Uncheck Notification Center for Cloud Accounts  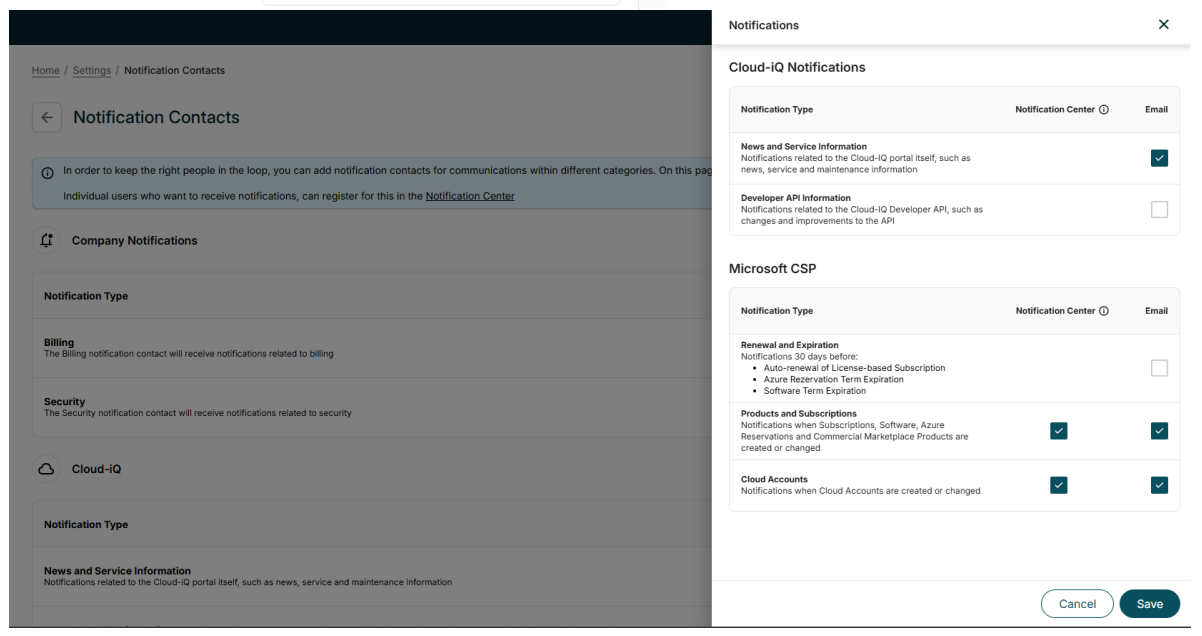(x=1058, y=485)
